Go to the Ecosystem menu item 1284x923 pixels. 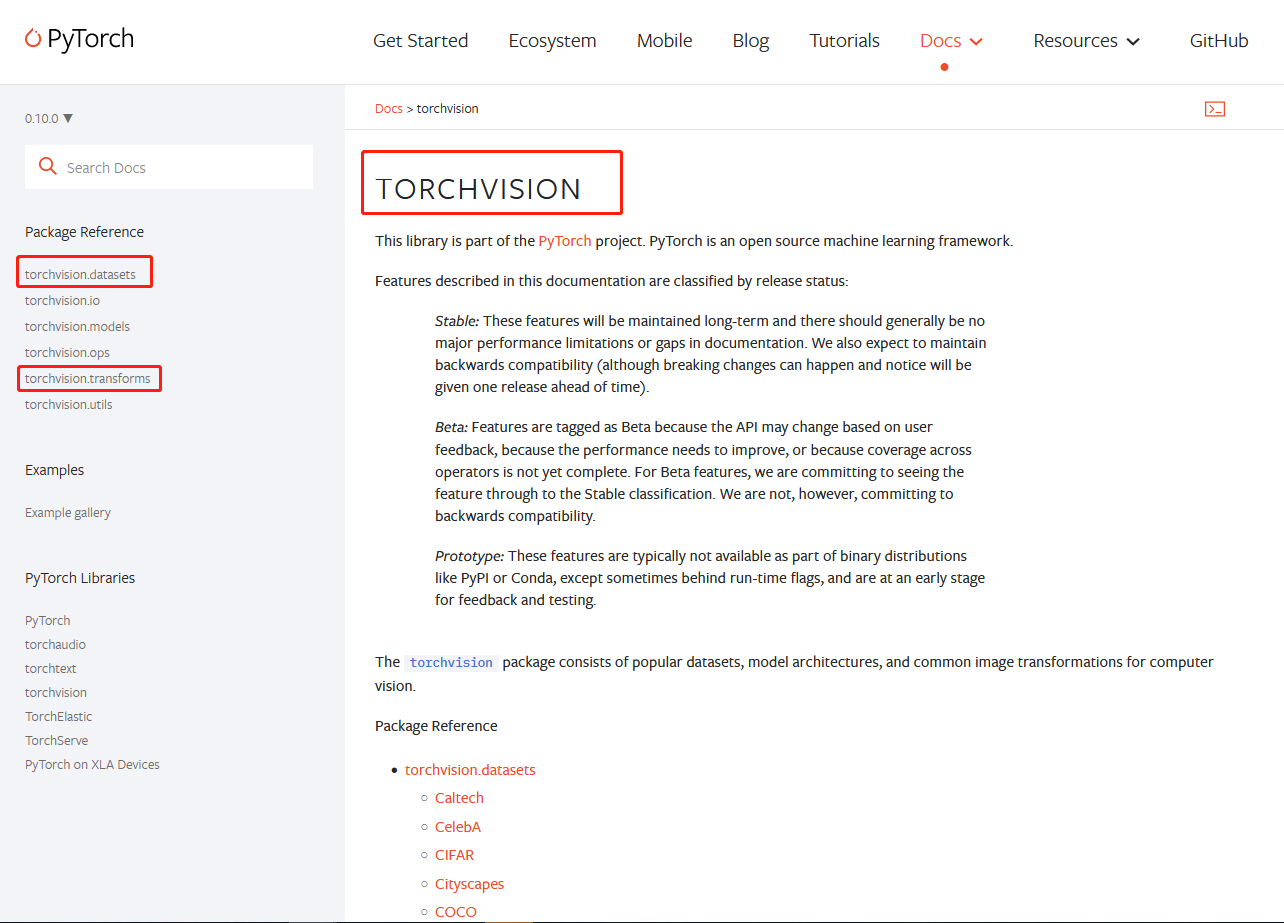(x=552, y=41)
